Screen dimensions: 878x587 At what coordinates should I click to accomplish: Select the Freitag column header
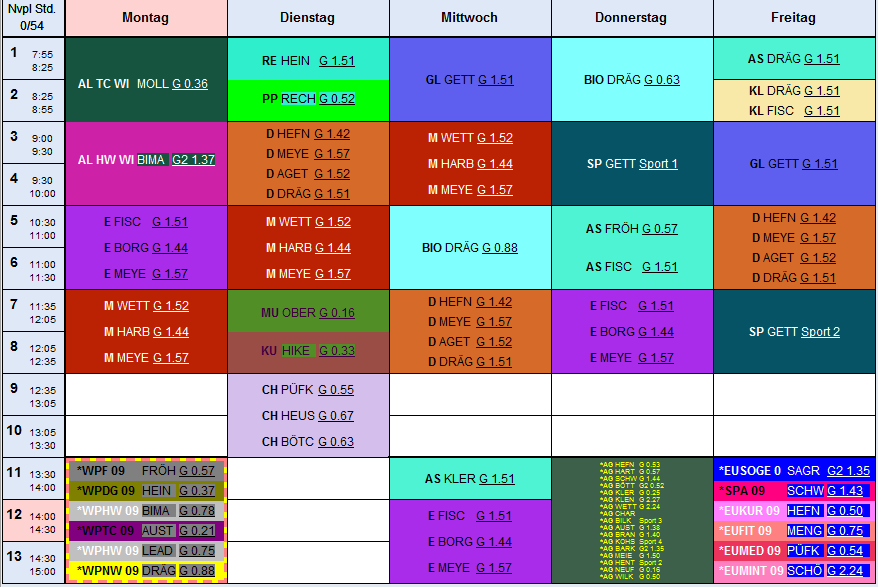point(793,19)
